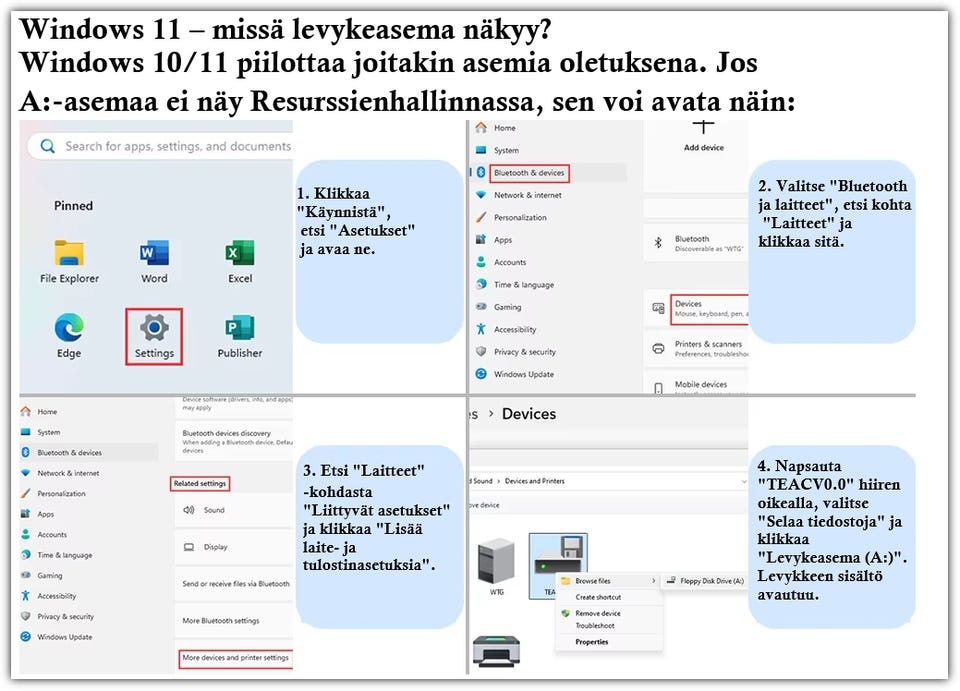Choose 'Troubleshoot' in the context menu
This screenshot has width=960, height=691.
click(x=609, y=626)
